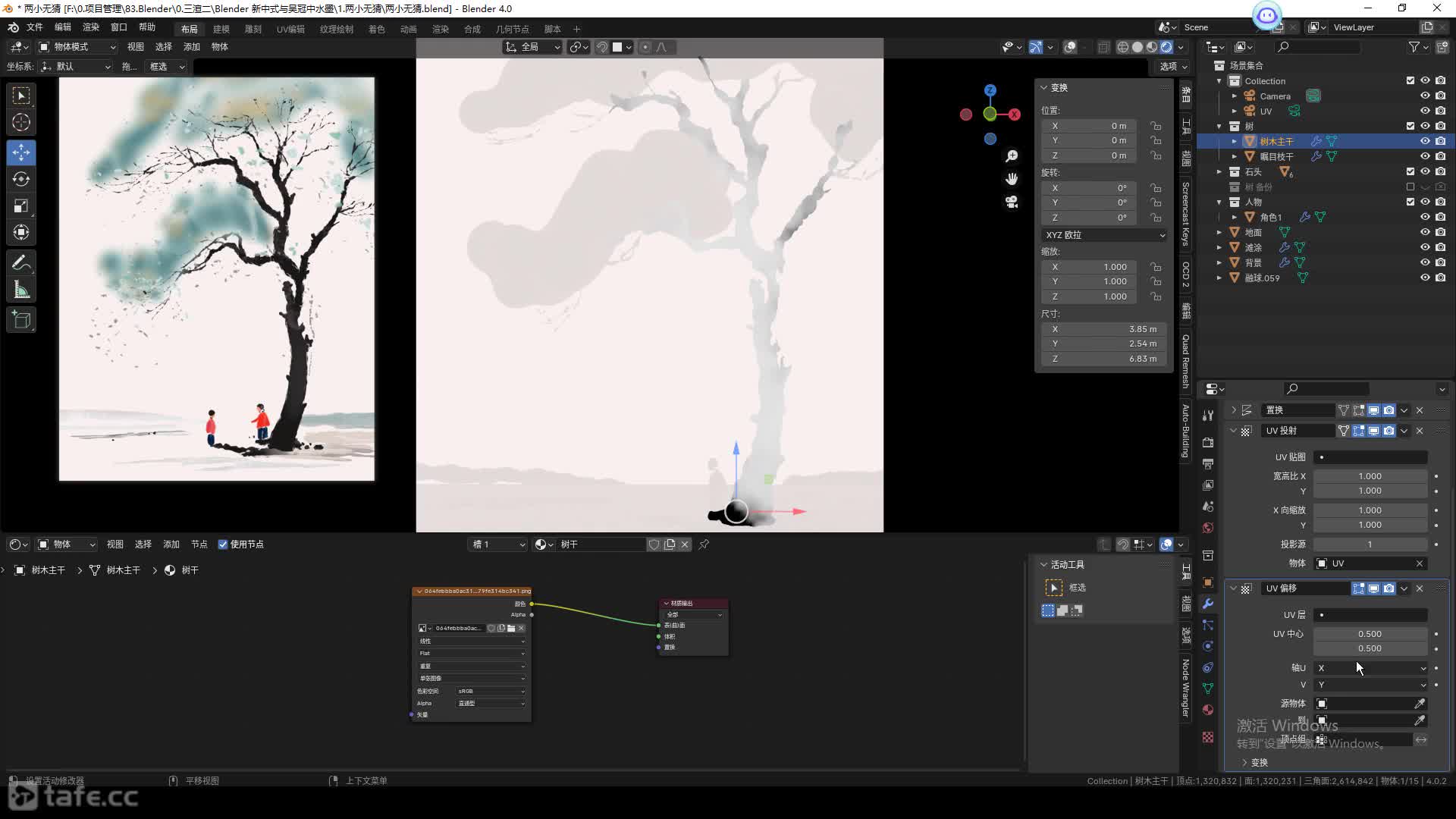Collapse the UV 偏移 modifier panel
The image size is (1456, 819).
coord(1234,588)
